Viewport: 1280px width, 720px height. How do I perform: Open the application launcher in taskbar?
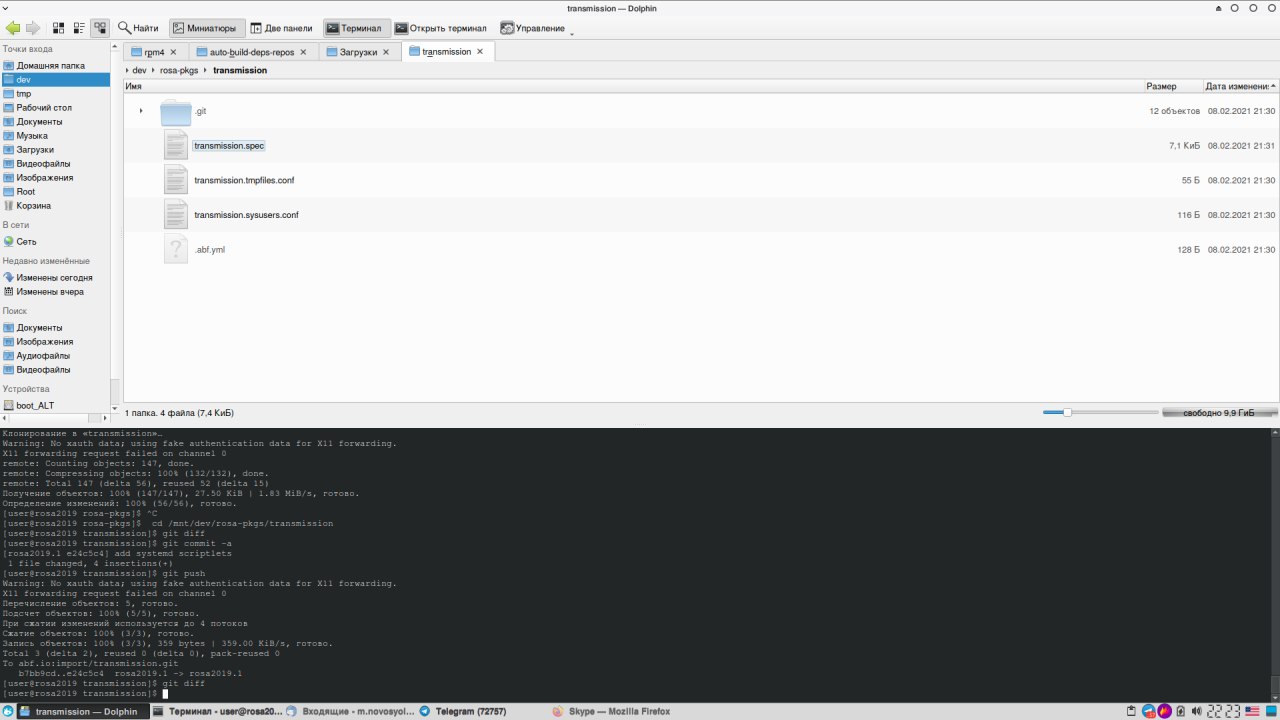[x=9, y=711]
